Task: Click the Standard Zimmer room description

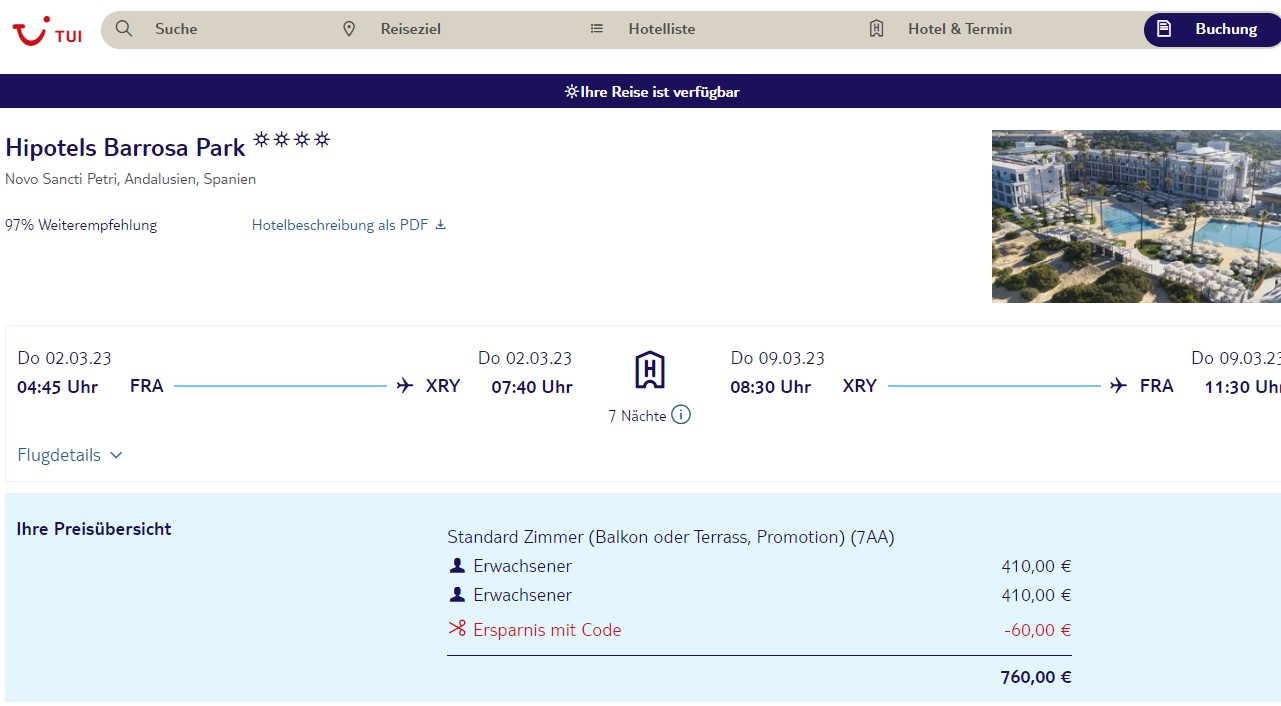Action: click(x=671, y=537)
